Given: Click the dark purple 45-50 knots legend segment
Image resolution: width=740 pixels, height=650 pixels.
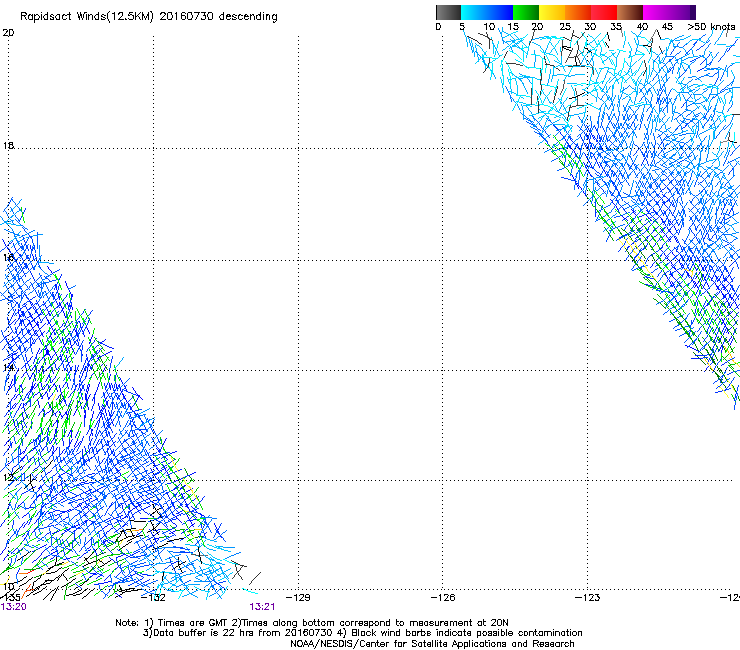Looking at the screenshot, I should pyautogui.click(x=682, y=12).
